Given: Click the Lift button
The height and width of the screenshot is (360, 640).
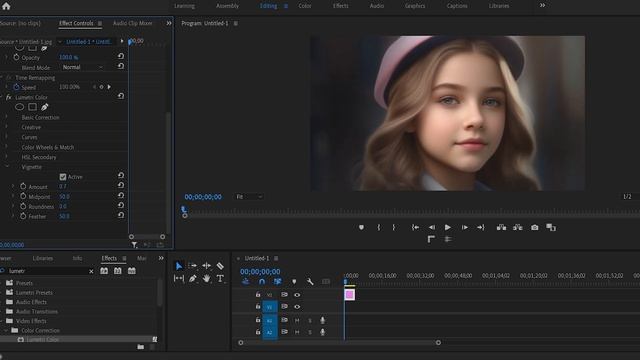Looking at the screenshot, I should pyautogui.click(x=501, y=227).
